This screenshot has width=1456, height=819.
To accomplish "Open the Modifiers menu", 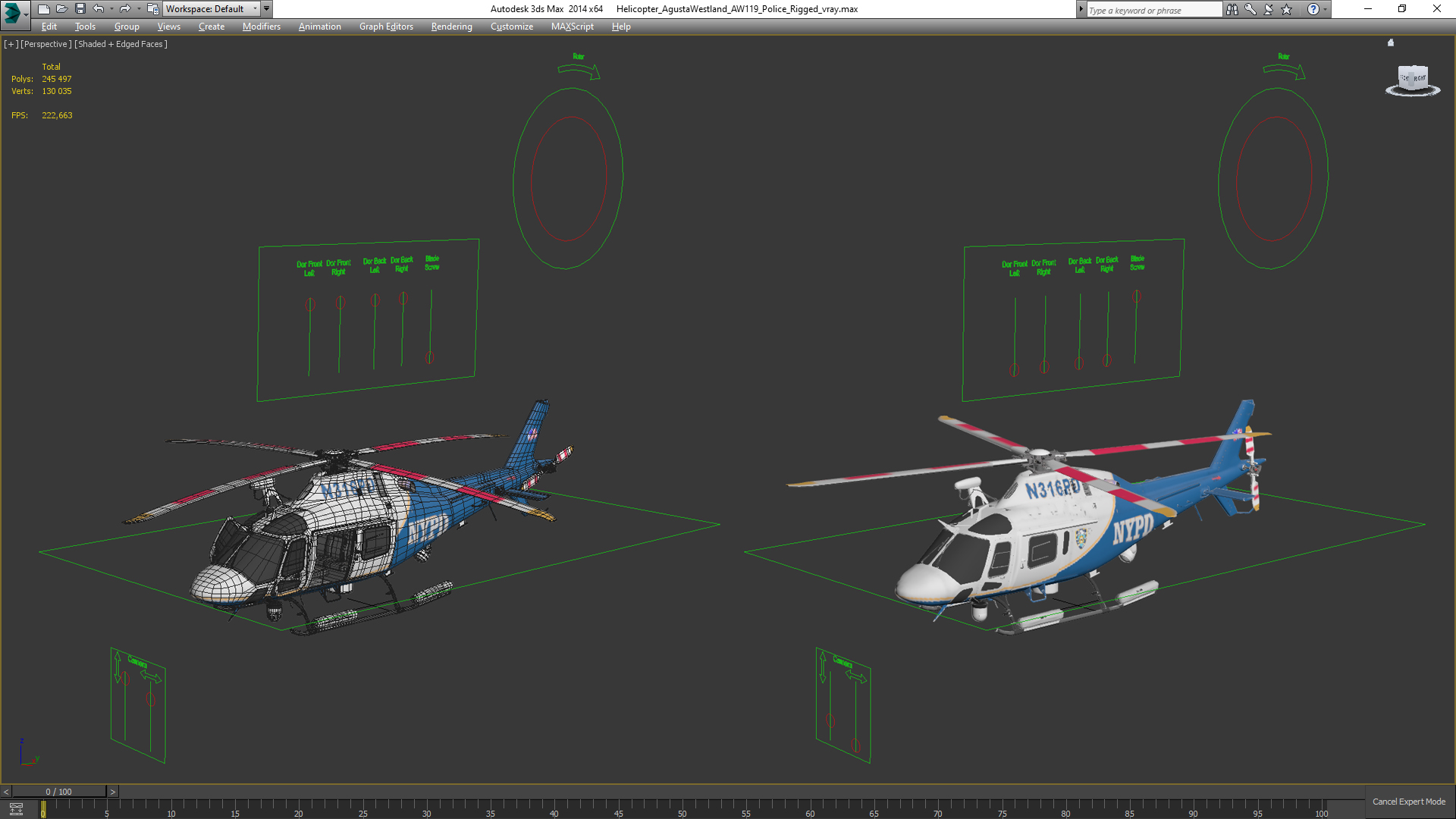I will (262, 27).
